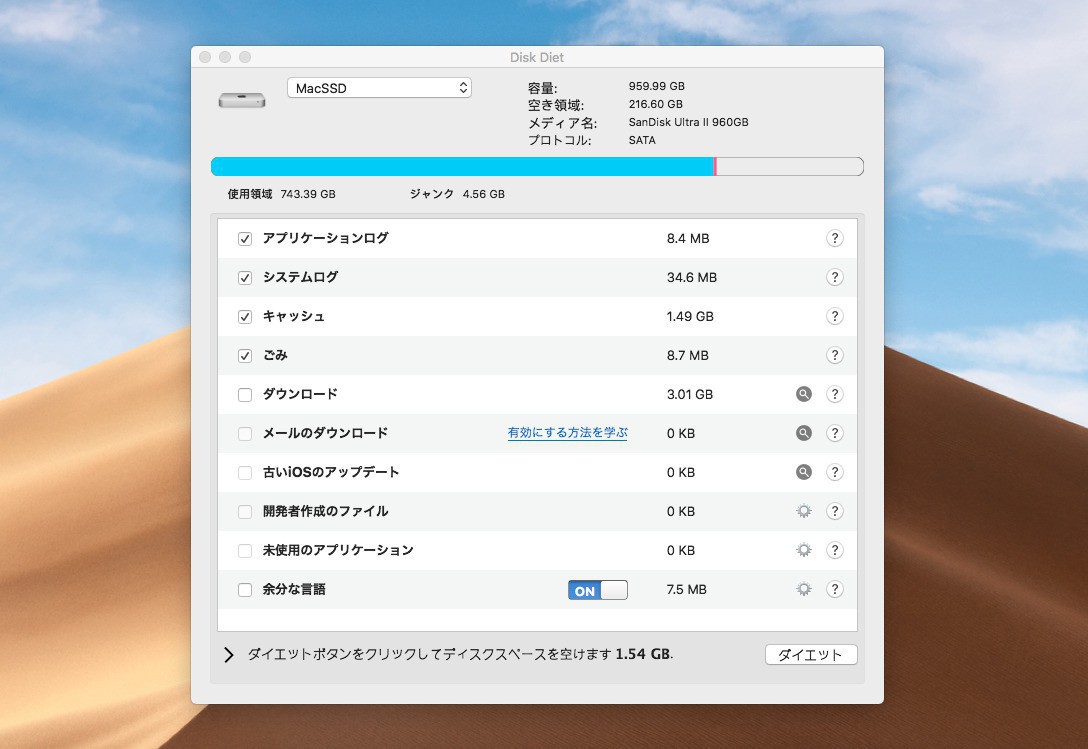Open help for キャッシュ row
The height and width of the screenshot is (749, 1088).
[x=834, y=316]
